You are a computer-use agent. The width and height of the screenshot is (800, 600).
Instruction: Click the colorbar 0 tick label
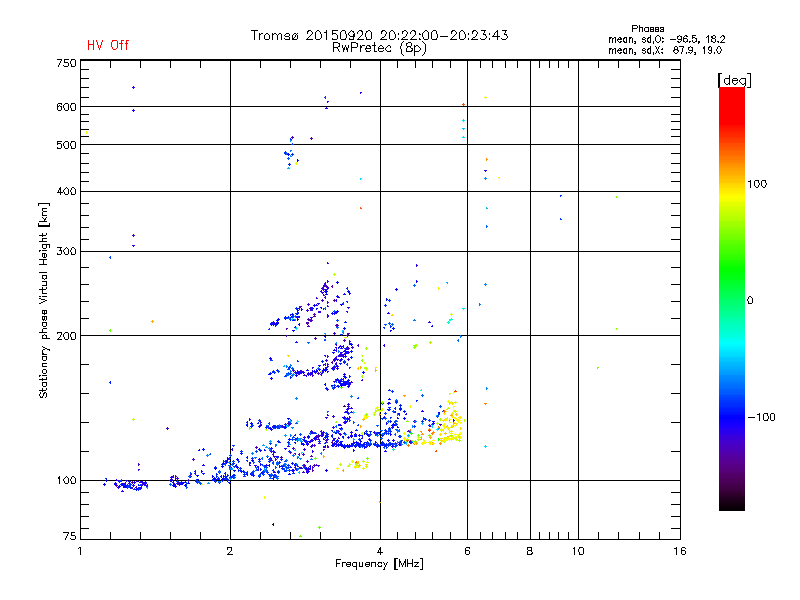(x=750, y=301)
